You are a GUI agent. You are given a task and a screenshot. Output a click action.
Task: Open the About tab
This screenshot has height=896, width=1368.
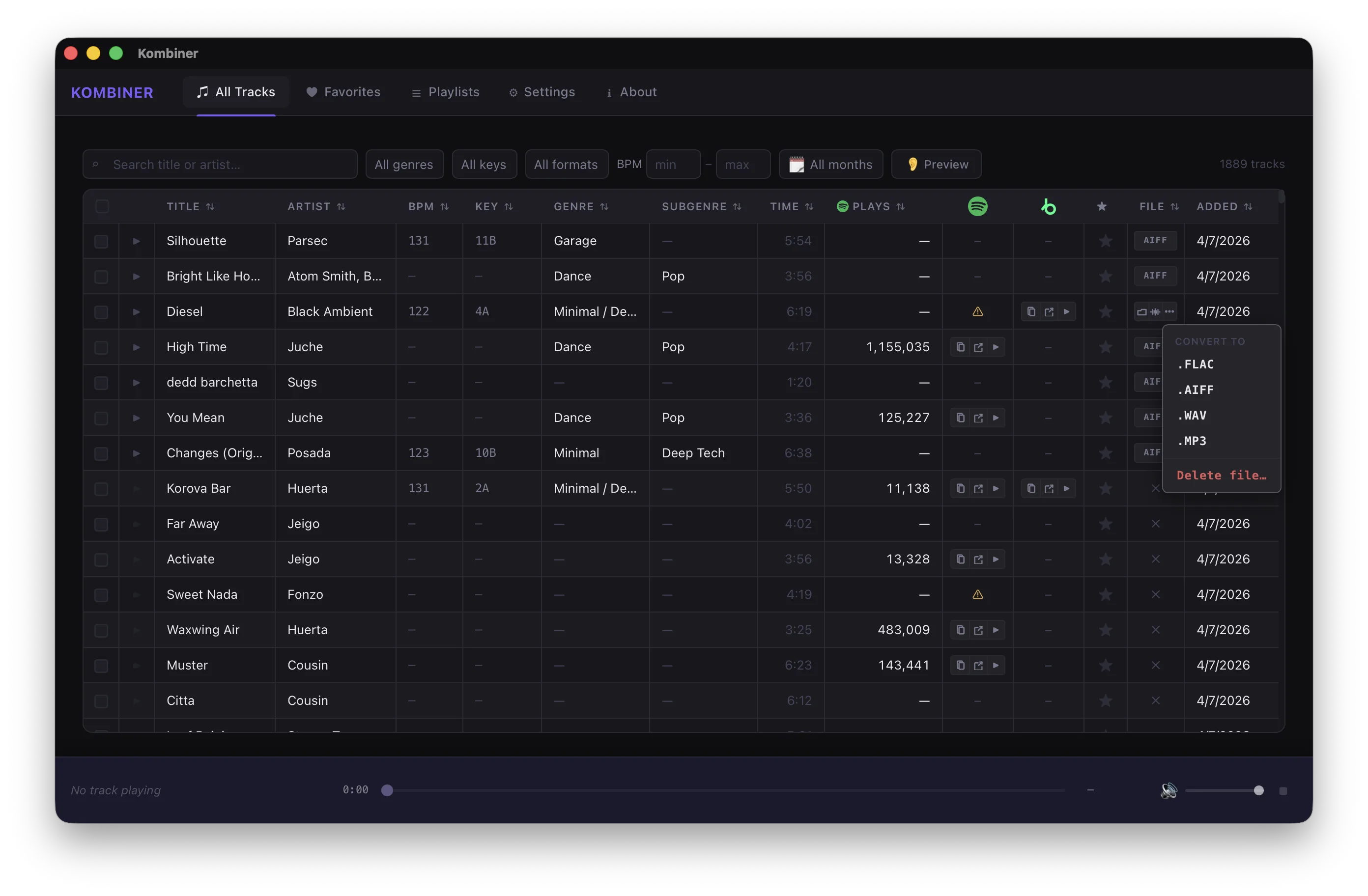[632, 92]
